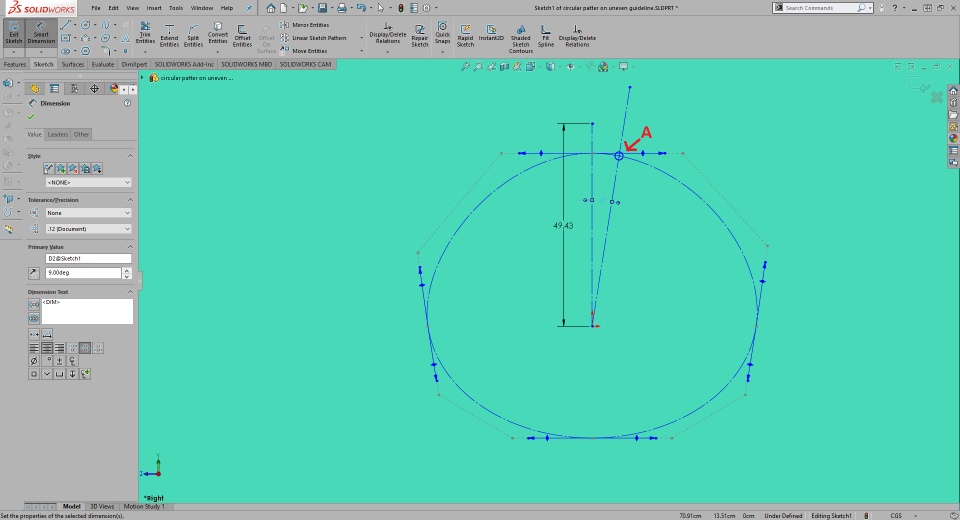
Task: Click the Exit Sketch button
Action: (13, 33)
